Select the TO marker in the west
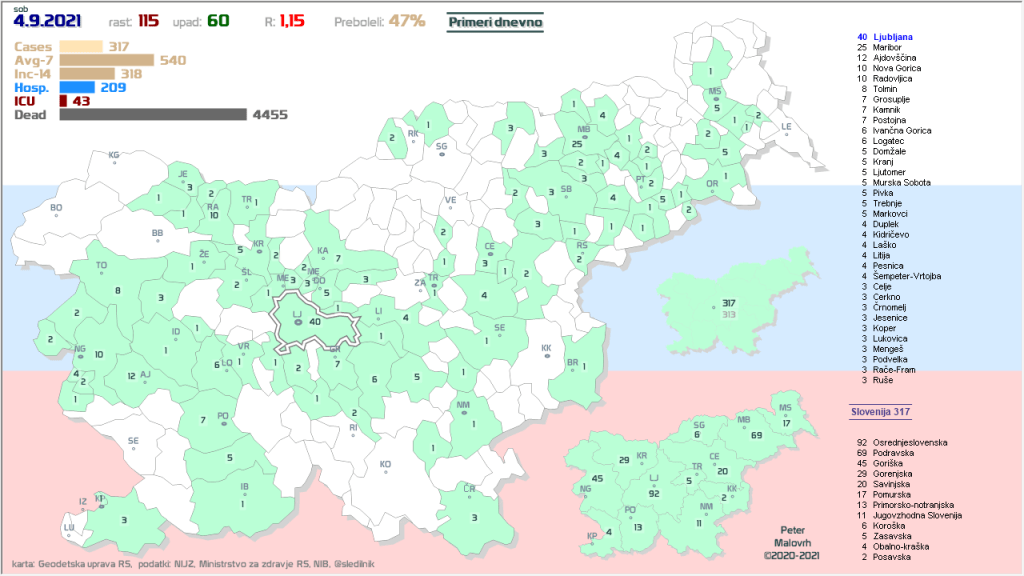This screenshot has height=576, width=1024. pyautogui.click(x=101, y=270)
